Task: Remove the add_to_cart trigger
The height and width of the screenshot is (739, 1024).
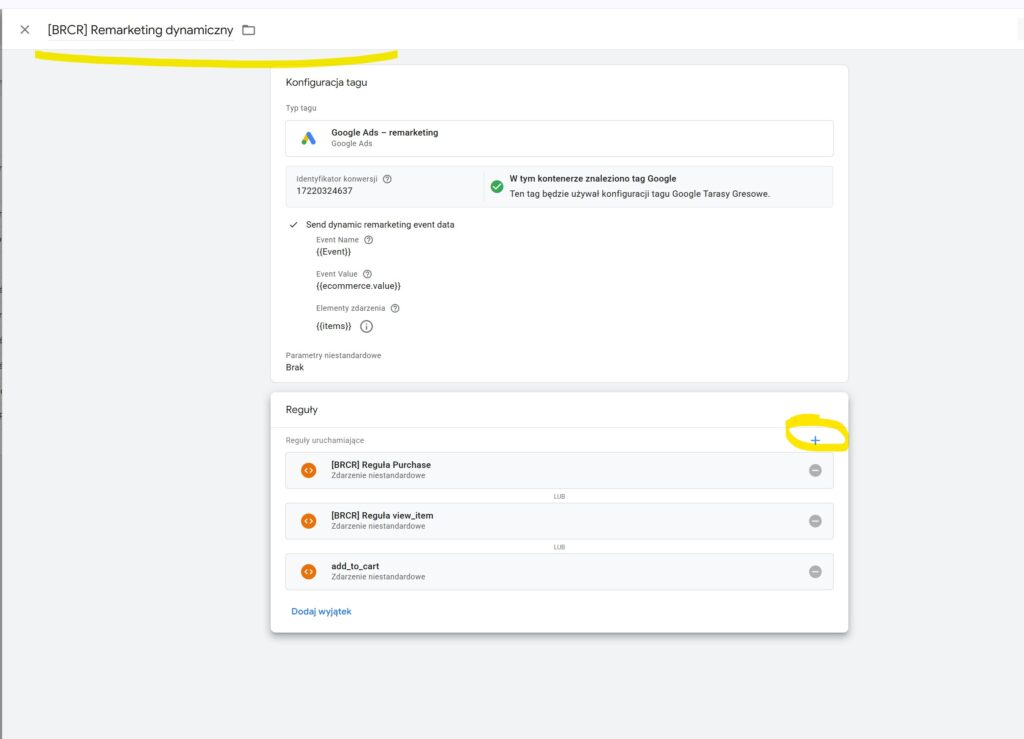Action: pos(815,571)
